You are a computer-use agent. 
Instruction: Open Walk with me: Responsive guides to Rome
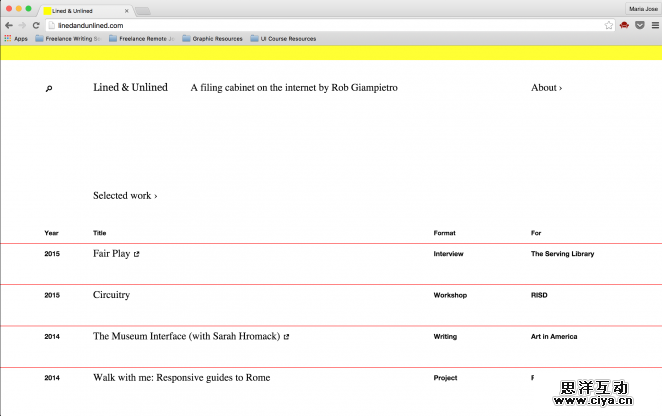[181, 378]
